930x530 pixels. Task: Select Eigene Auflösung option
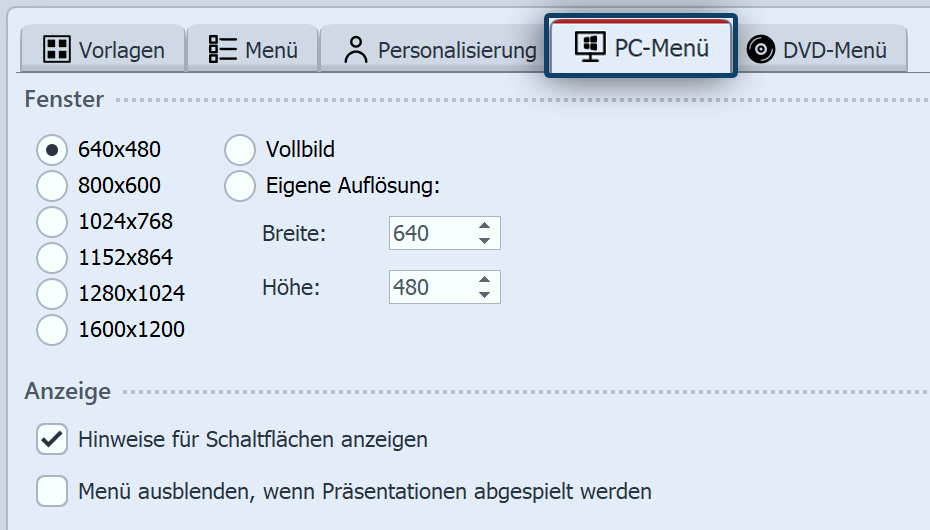(x=240, y=186)
